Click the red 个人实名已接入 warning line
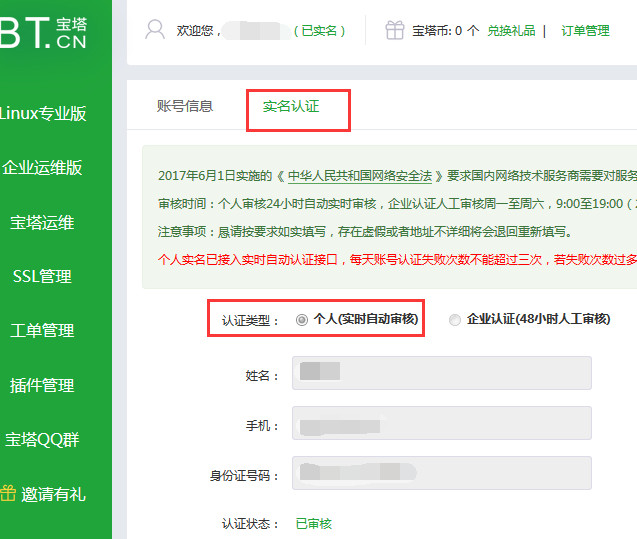The height and width of the screenshot is (539, 637). point(397,259)
